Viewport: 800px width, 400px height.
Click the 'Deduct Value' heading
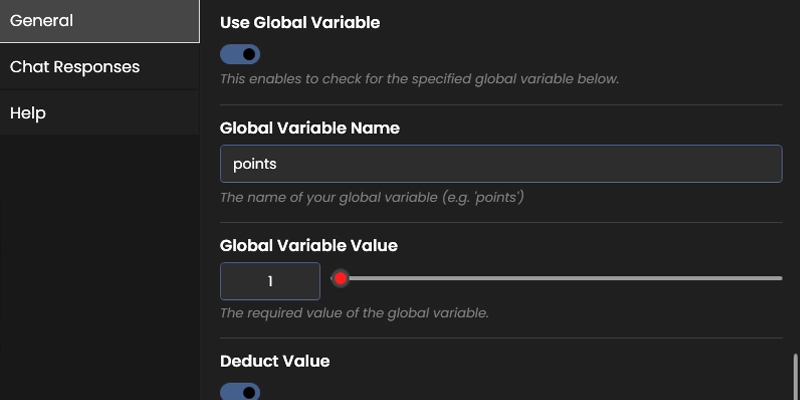(x=274, y=360)
